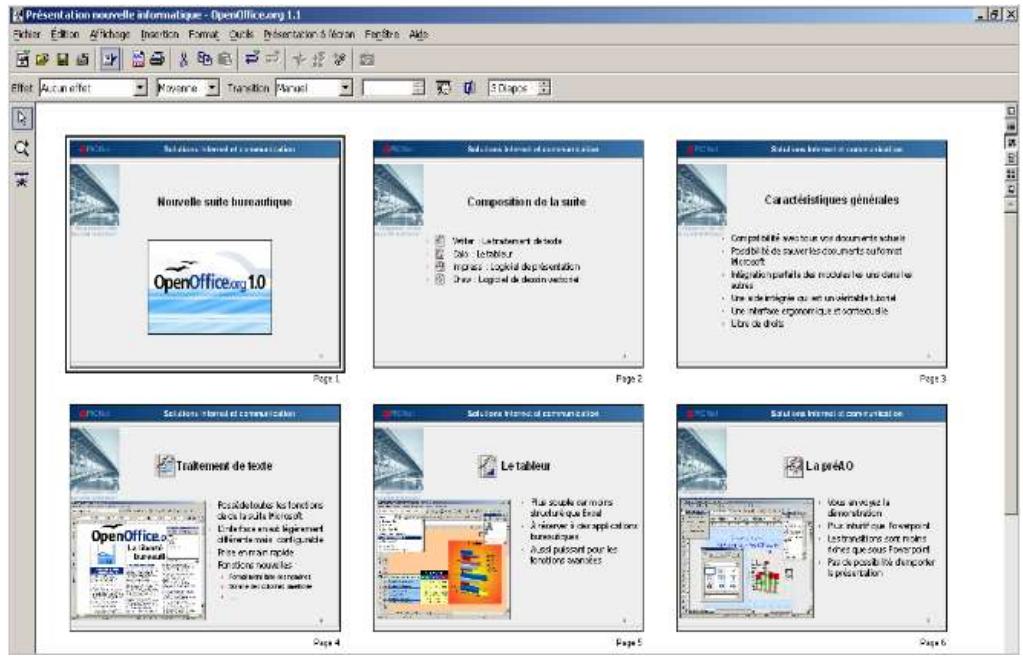Click the Page 2 label
The image size is (1023, 656).
click(x=630, y=379)
